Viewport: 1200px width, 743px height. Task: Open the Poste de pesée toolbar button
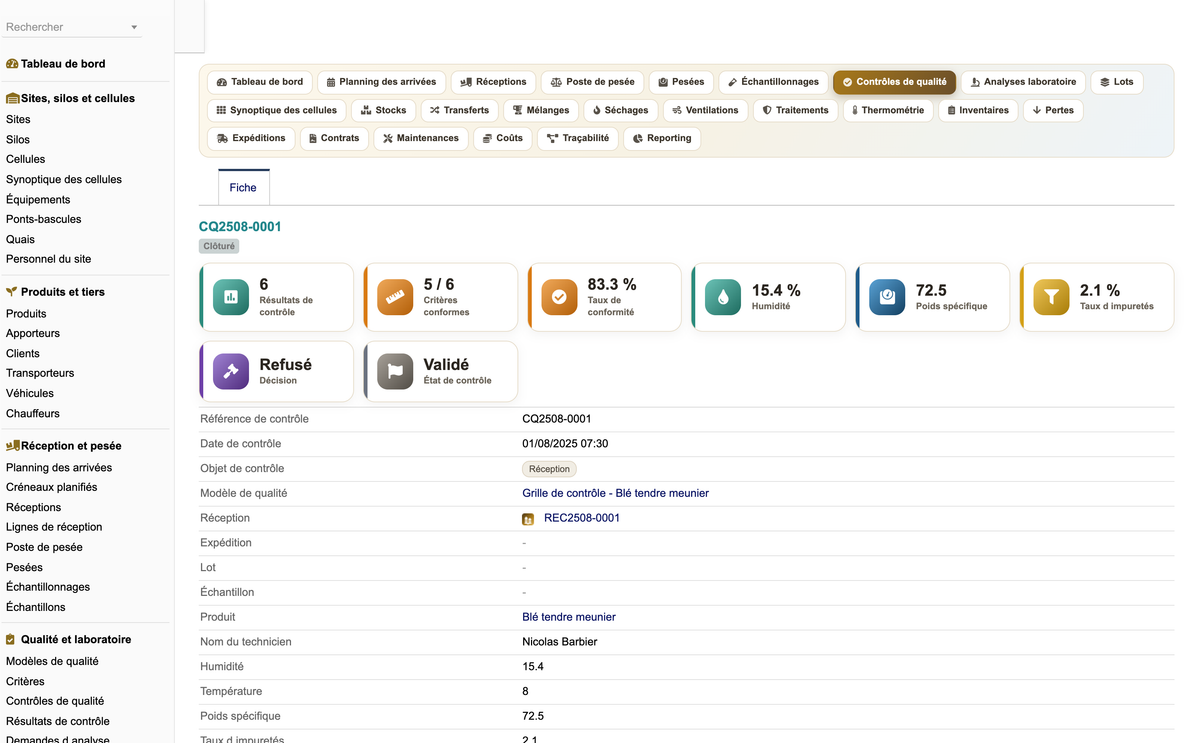click(x=592, y=82)
